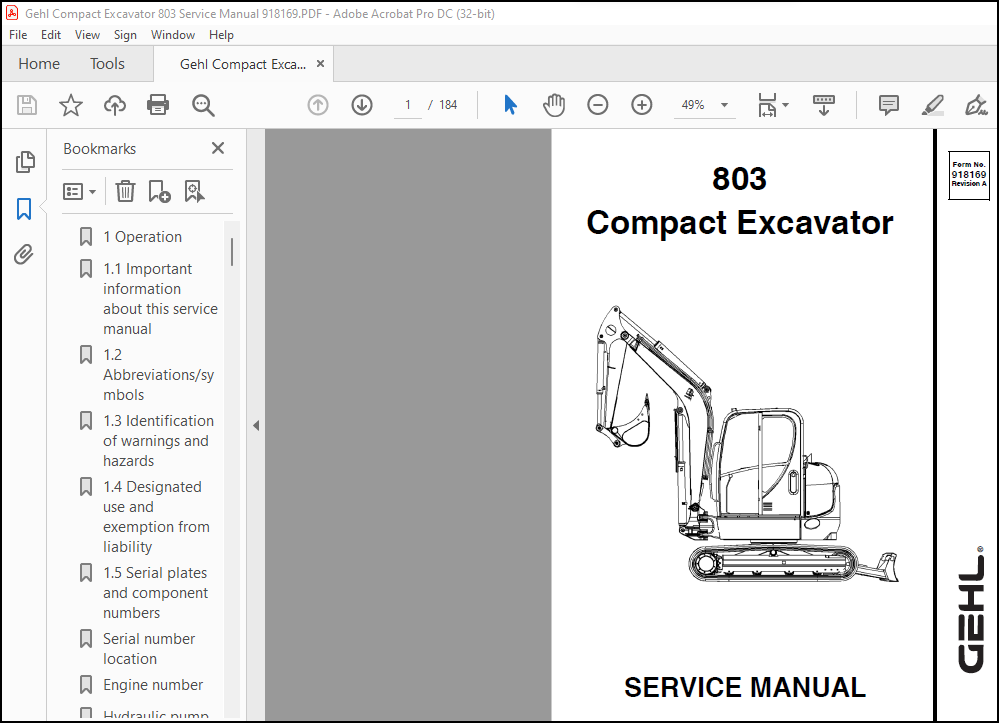Delete selected bookmark with the trash icon
The width and height of the screenshot is (999, 723).
click(x=126, y=191)
